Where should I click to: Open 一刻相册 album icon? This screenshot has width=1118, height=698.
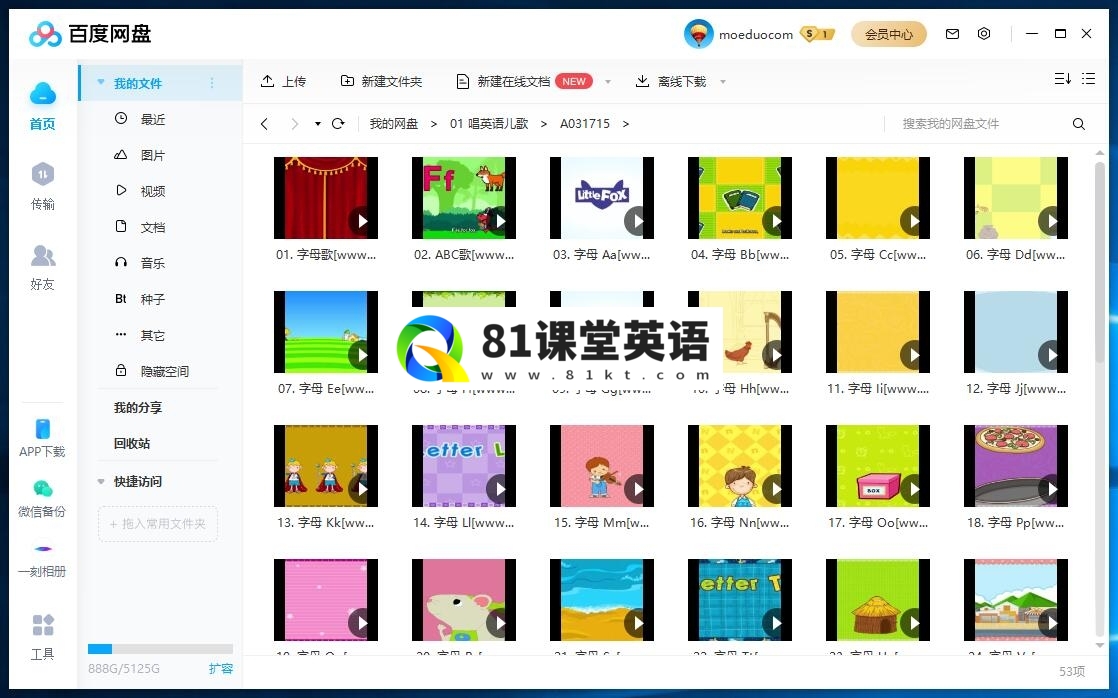pyautogui.click(x=43, y=549)
